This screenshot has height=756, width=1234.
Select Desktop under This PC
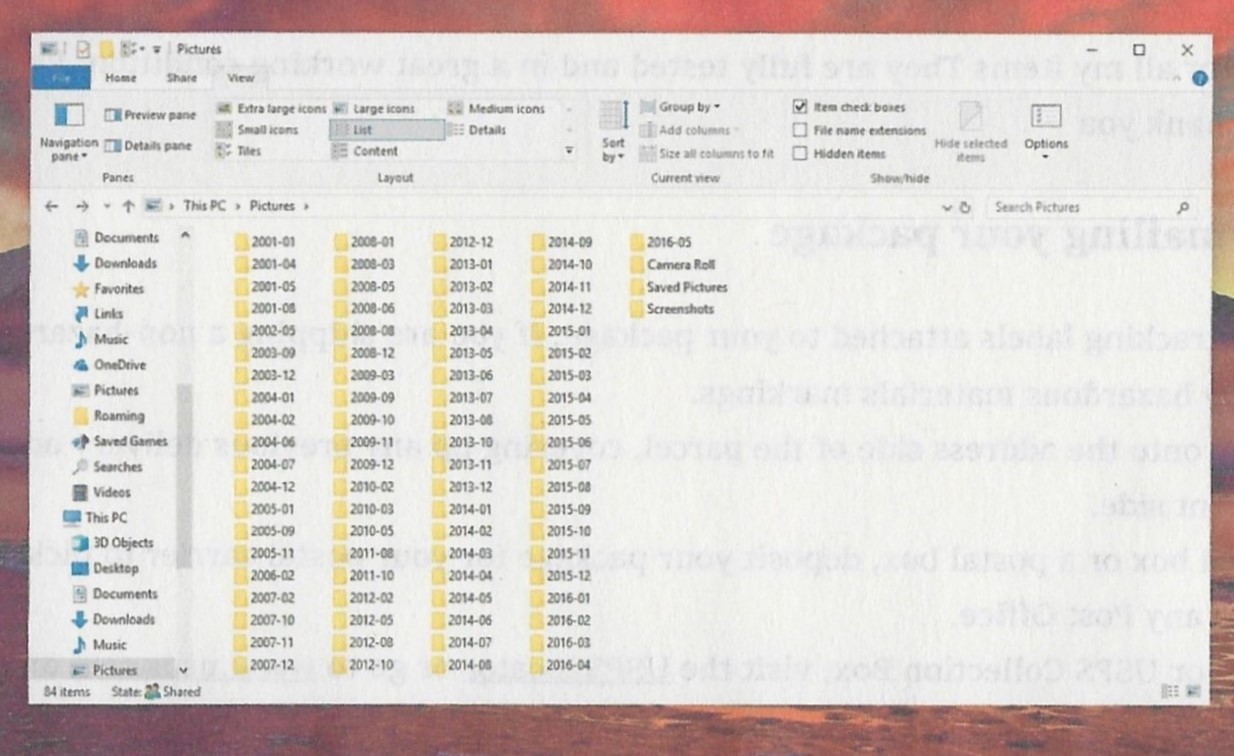(105, 568)
